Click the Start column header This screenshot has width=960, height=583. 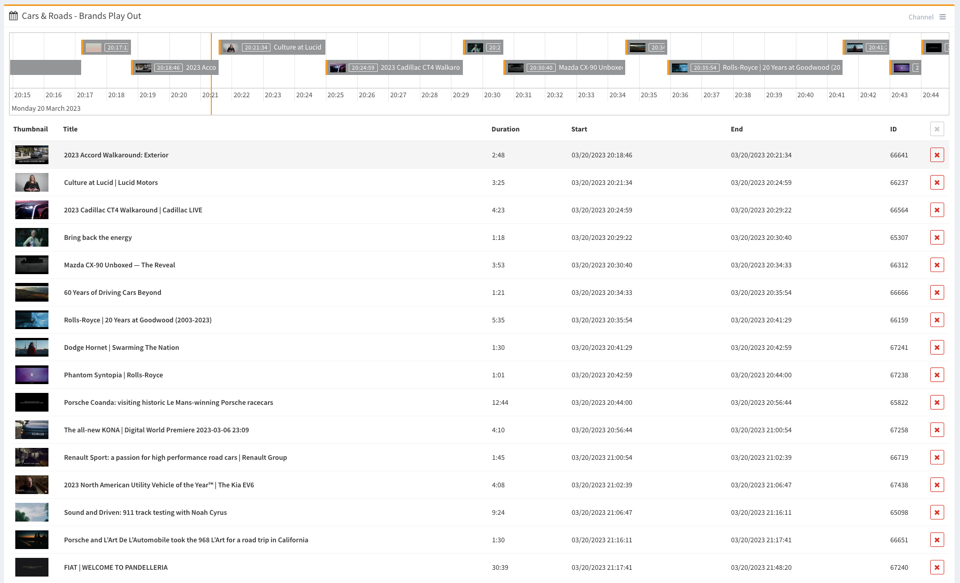(579, 129)
